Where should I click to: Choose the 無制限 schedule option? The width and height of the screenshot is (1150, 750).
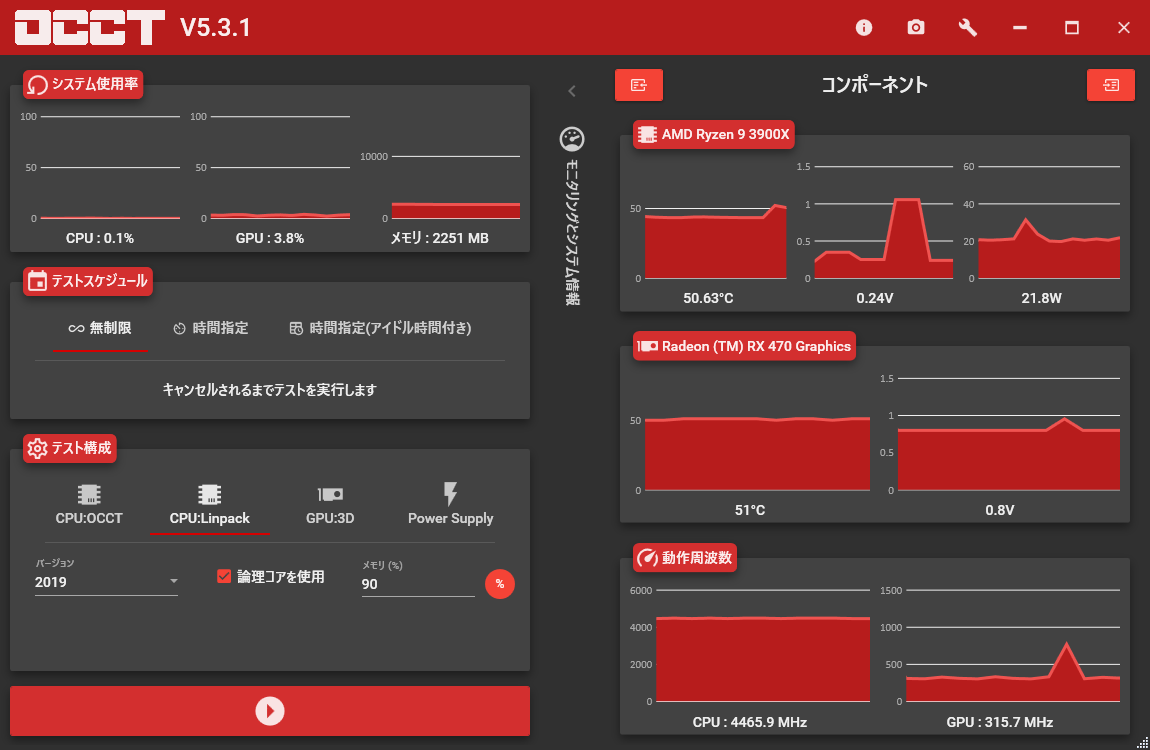click(100, 328)
